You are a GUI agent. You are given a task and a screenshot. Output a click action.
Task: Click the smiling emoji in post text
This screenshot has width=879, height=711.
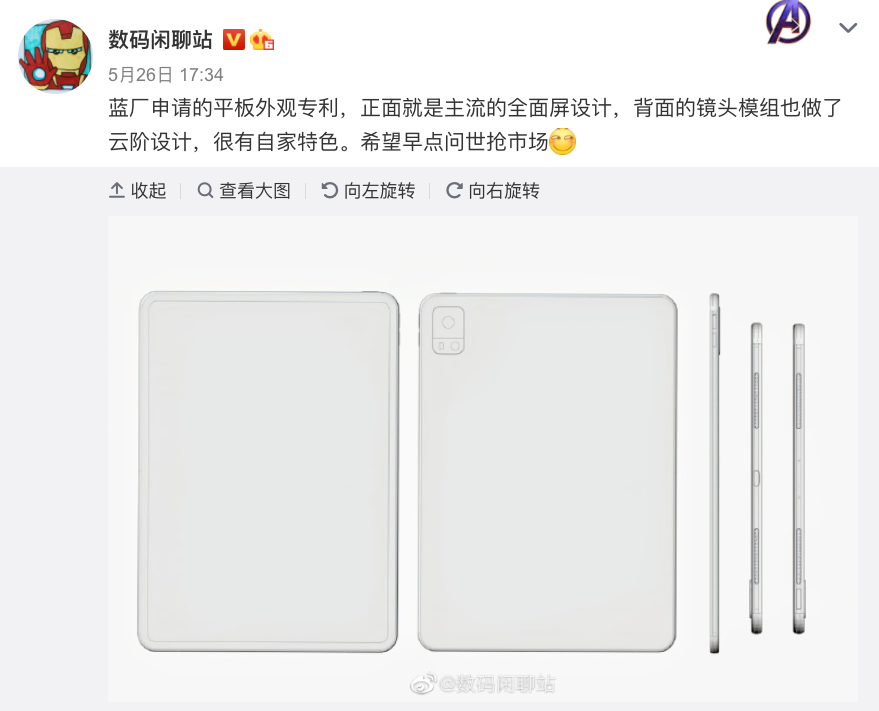[x=562, y=141]
